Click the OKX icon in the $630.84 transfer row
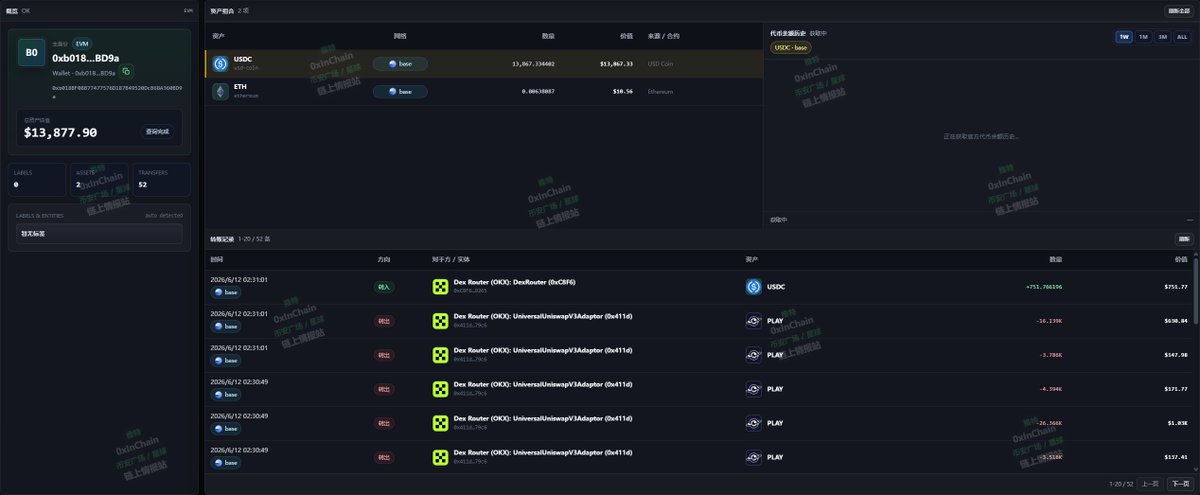 click(x=440, y=321)
